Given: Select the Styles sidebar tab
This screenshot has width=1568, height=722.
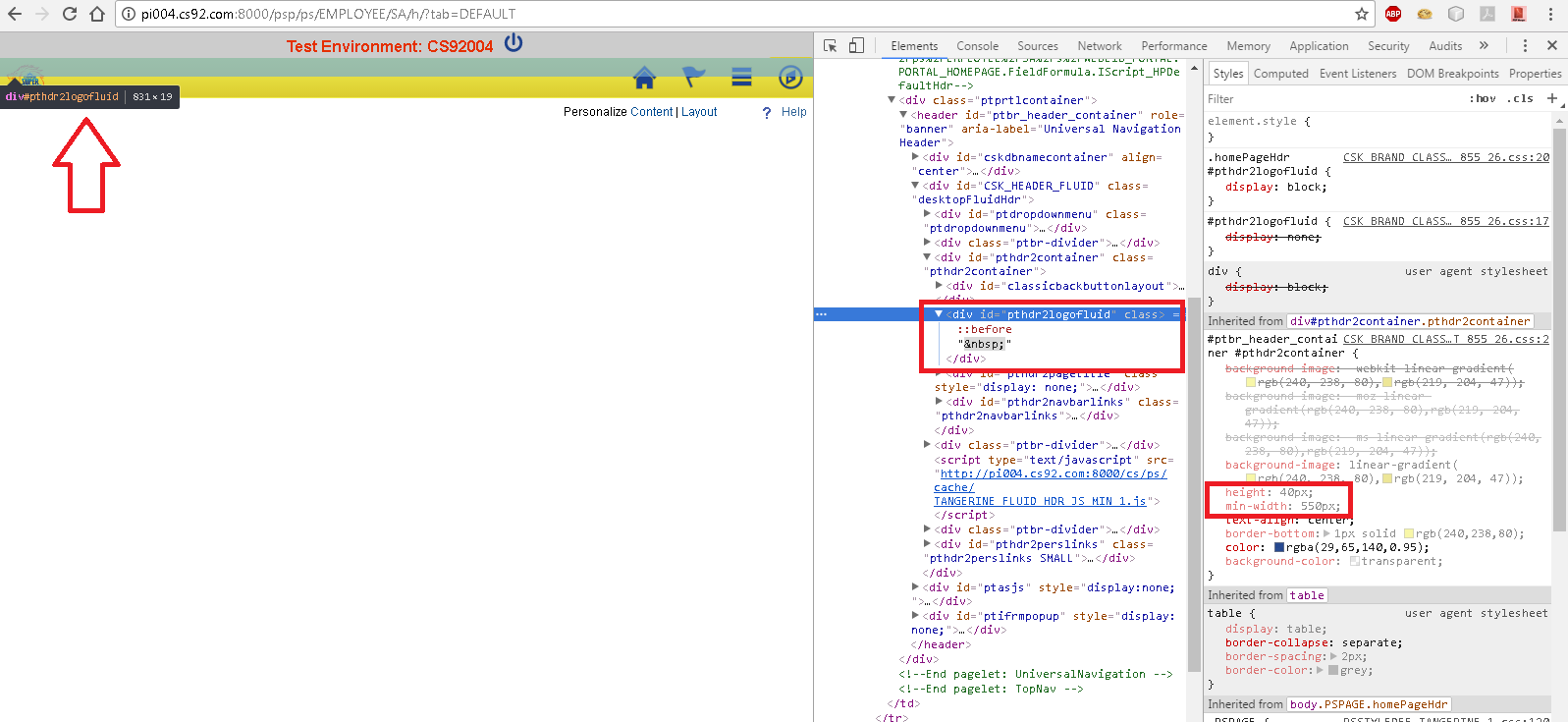Looking at the screenshot, I should click(x=1227, y=74).
